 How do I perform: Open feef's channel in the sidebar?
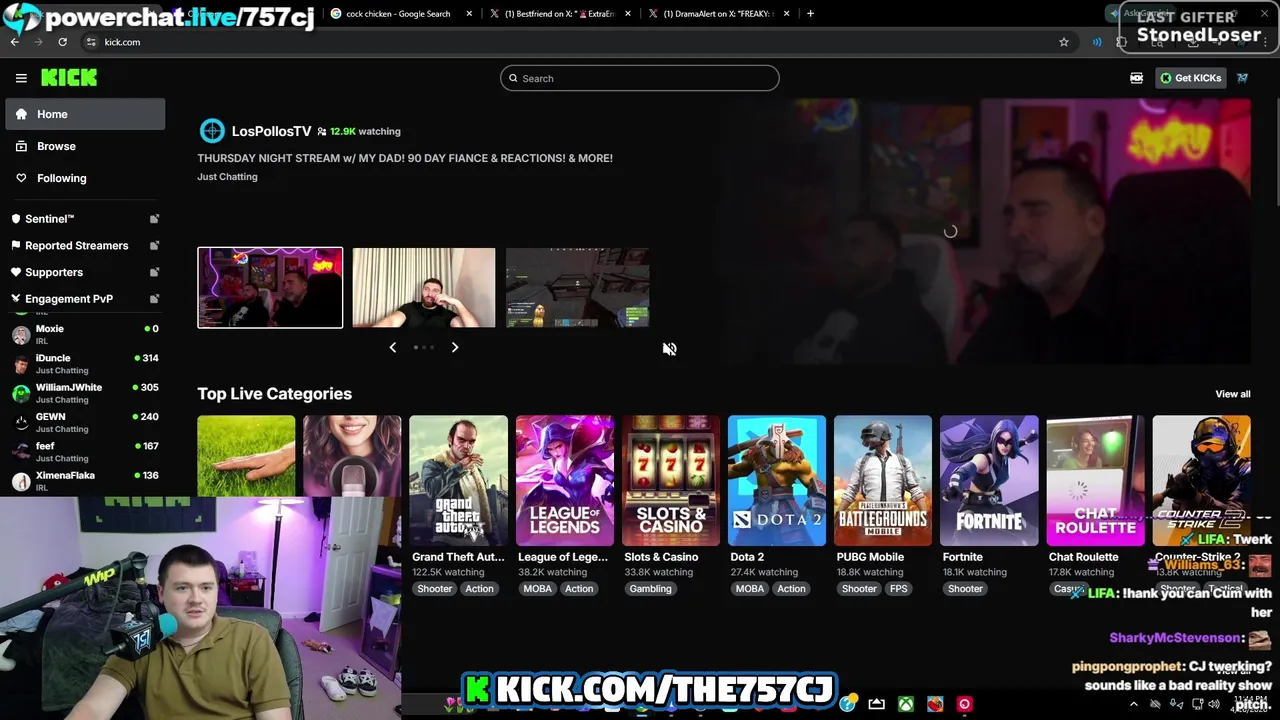[x=85, y=451]
